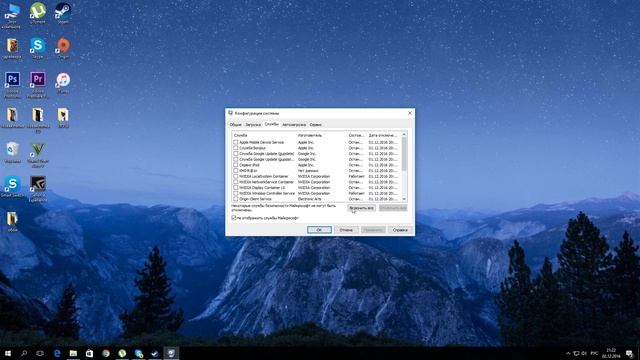Check NVIDIA NetworkService Container checkbox

tap(236, 182)
